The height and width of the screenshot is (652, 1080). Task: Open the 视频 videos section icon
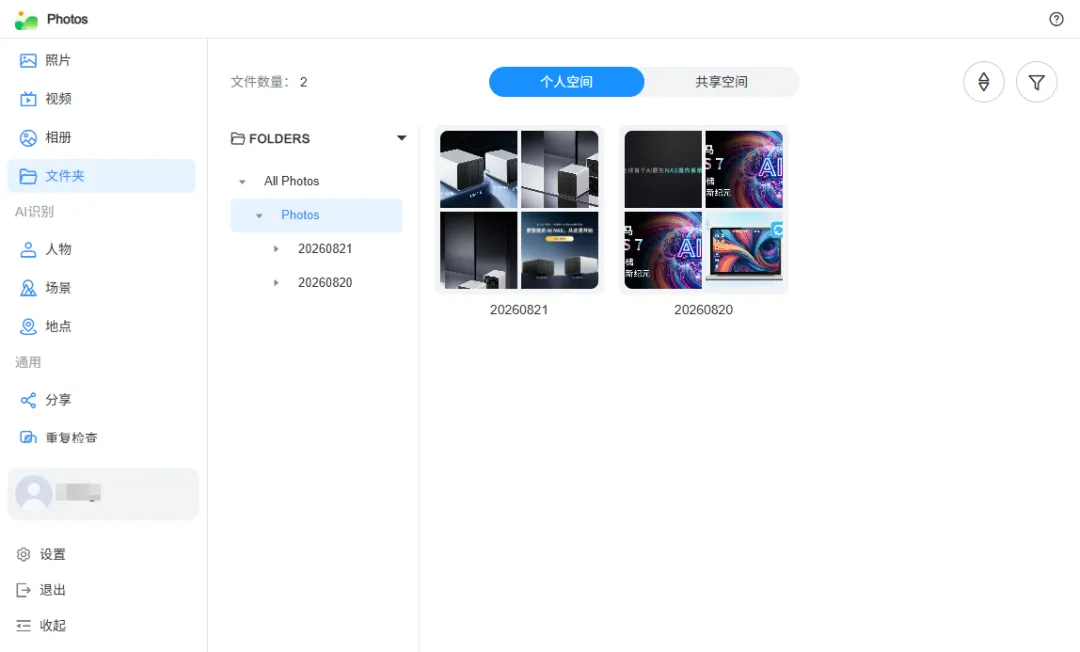click(x=28, y=99)
